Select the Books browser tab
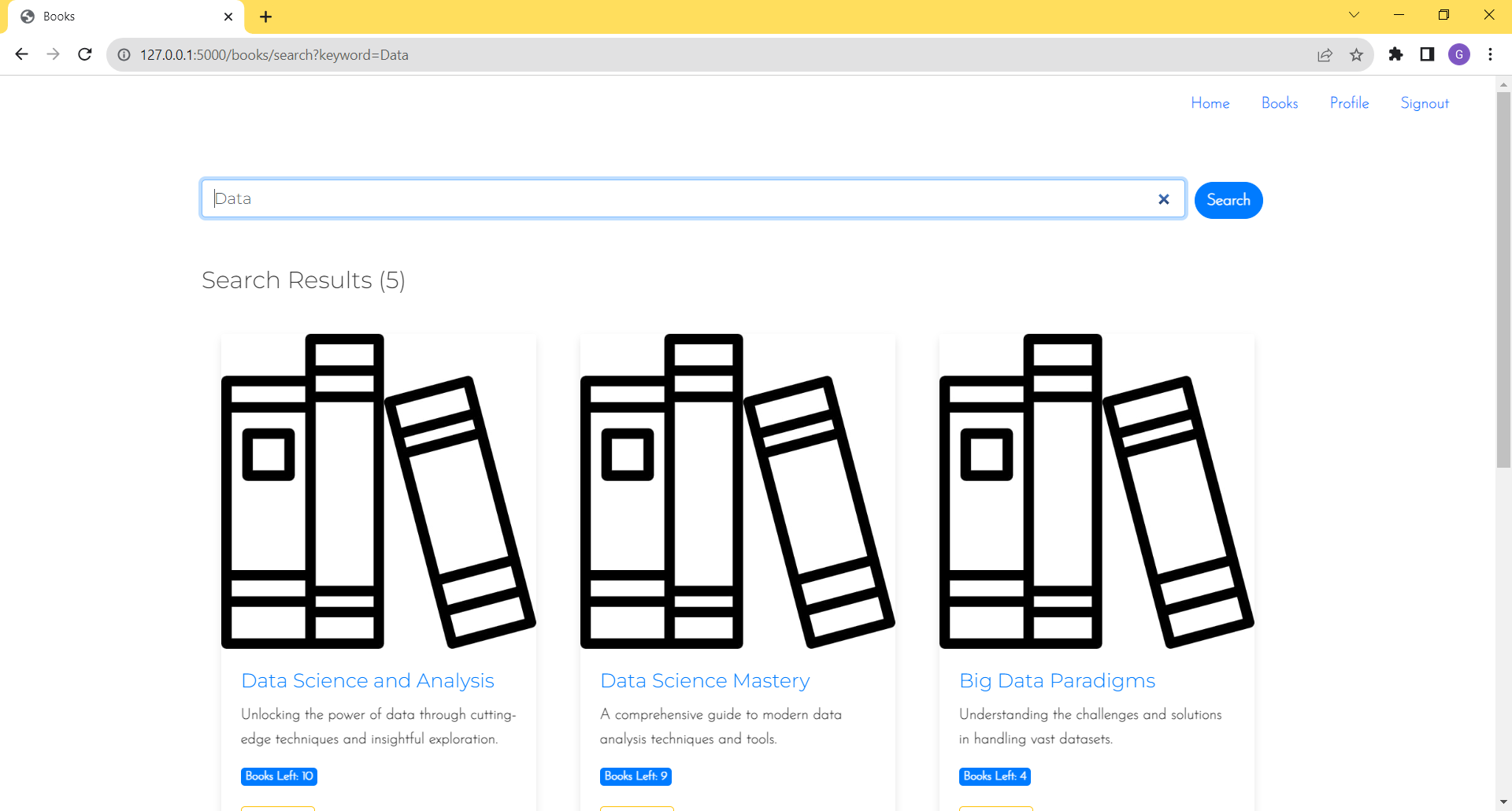Screen dimensions: 1512x811 pos(126,17)
